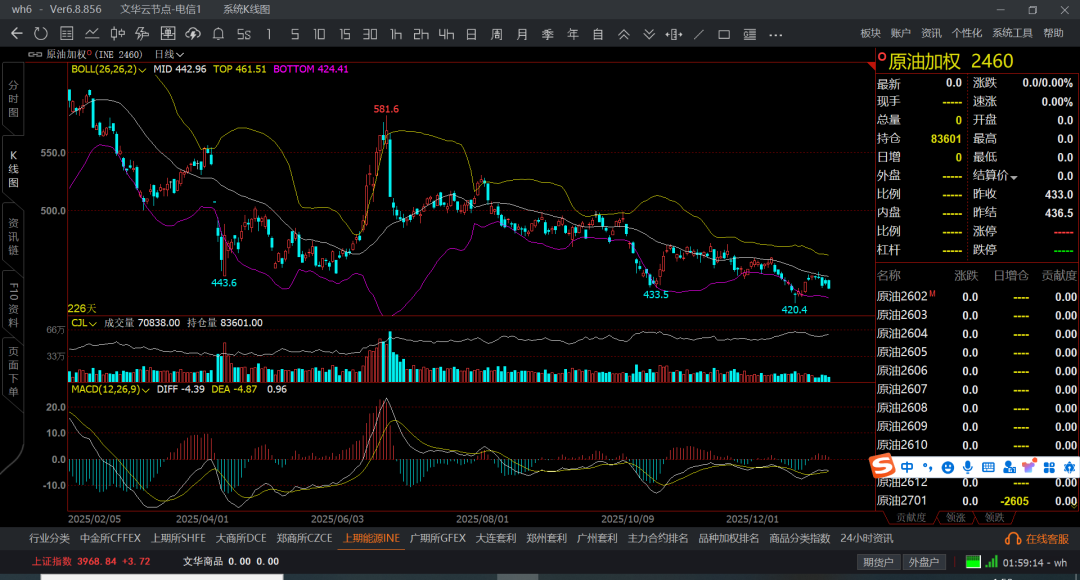Screen dimensions: 1080x580
Task: Expand the 结算价 dropdown arrow
Action: point(1014,177)
